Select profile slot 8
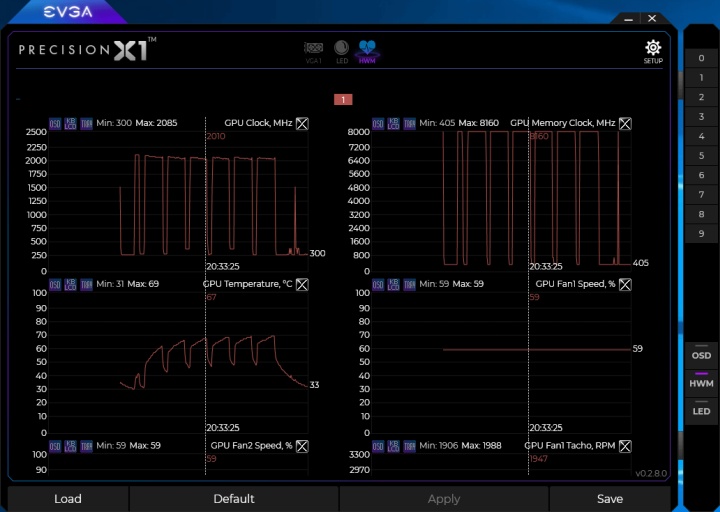This screenshot has height=512, width=720. click(701, 214)
